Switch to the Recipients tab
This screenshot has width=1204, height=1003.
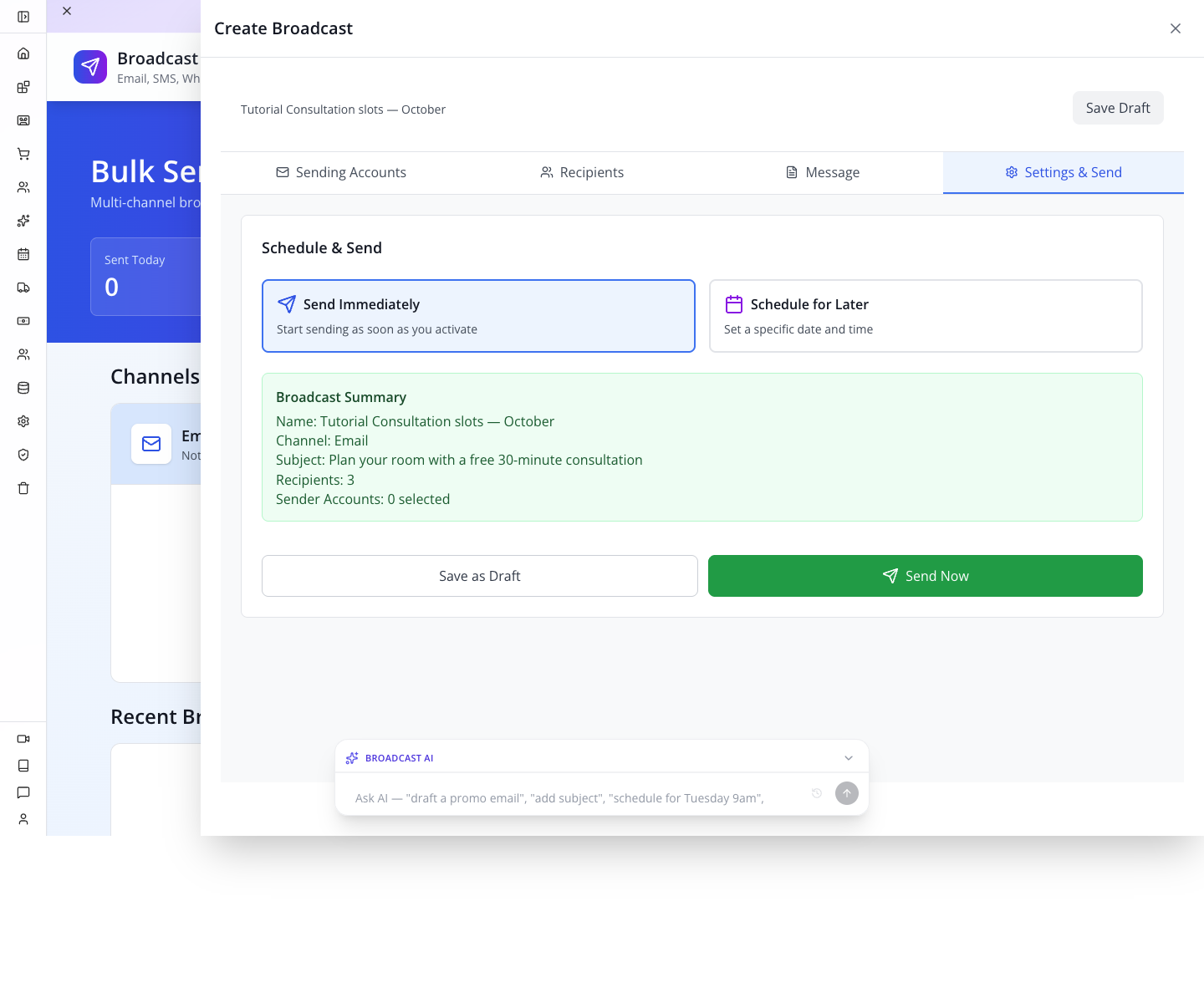pyautogui.click(x=582, y=172)
